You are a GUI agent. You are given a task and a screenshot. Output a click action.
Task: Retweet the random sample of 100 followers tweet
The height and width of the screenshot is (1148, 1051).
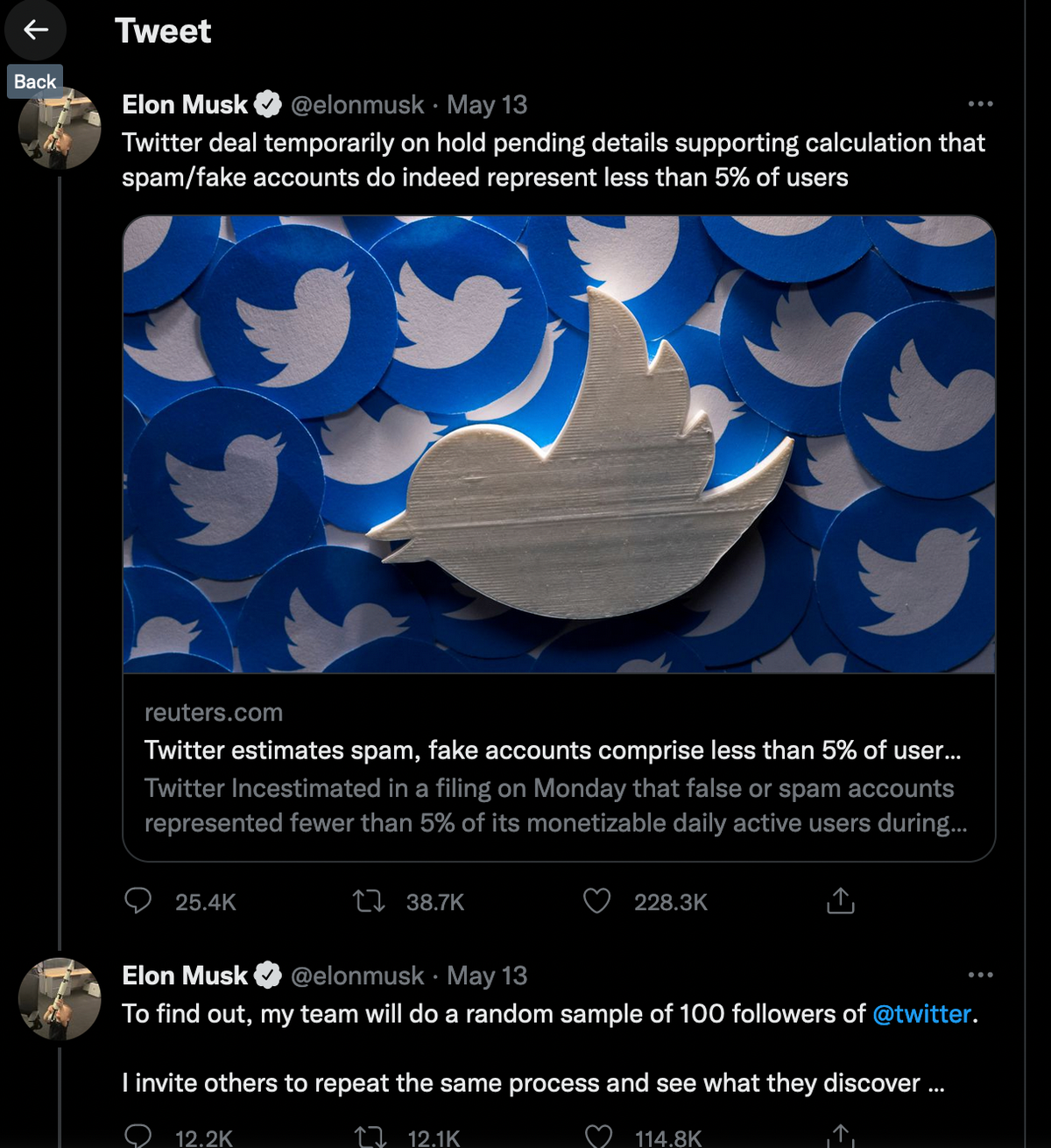(370, 1137)
